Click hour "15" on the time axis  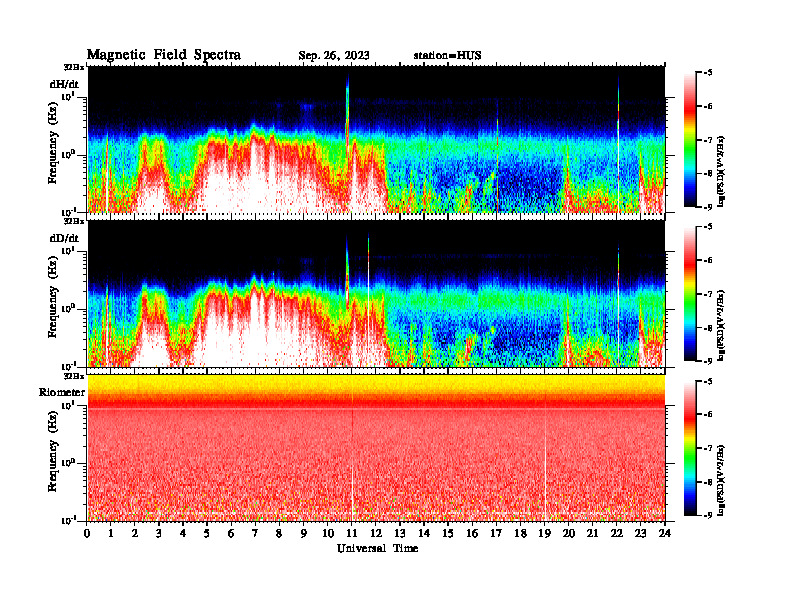tap(448, 534)
